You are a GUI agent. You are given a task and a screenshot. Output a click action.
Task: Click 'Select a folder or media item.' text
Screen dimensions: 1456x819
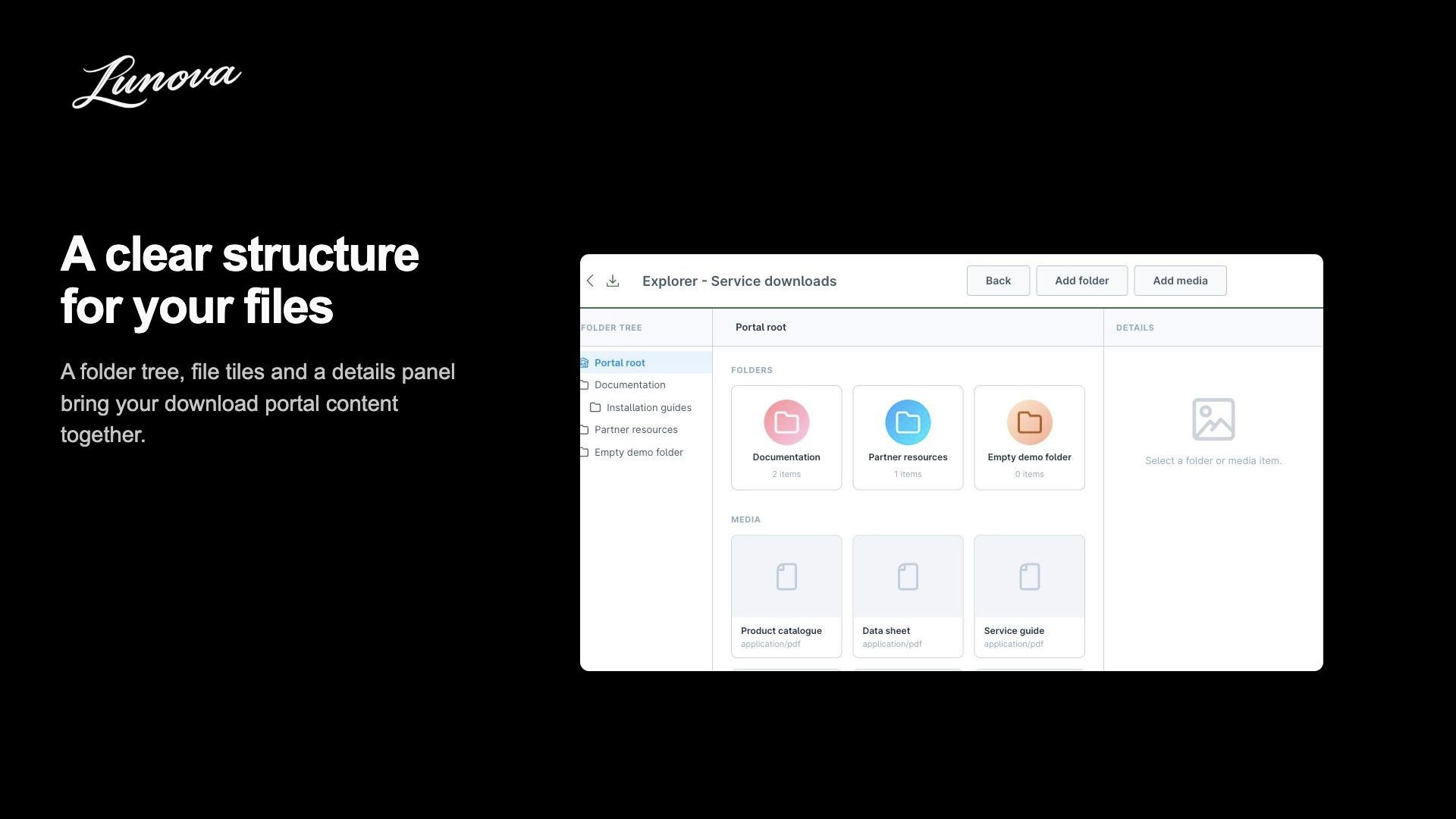(x=1213, y=461)
